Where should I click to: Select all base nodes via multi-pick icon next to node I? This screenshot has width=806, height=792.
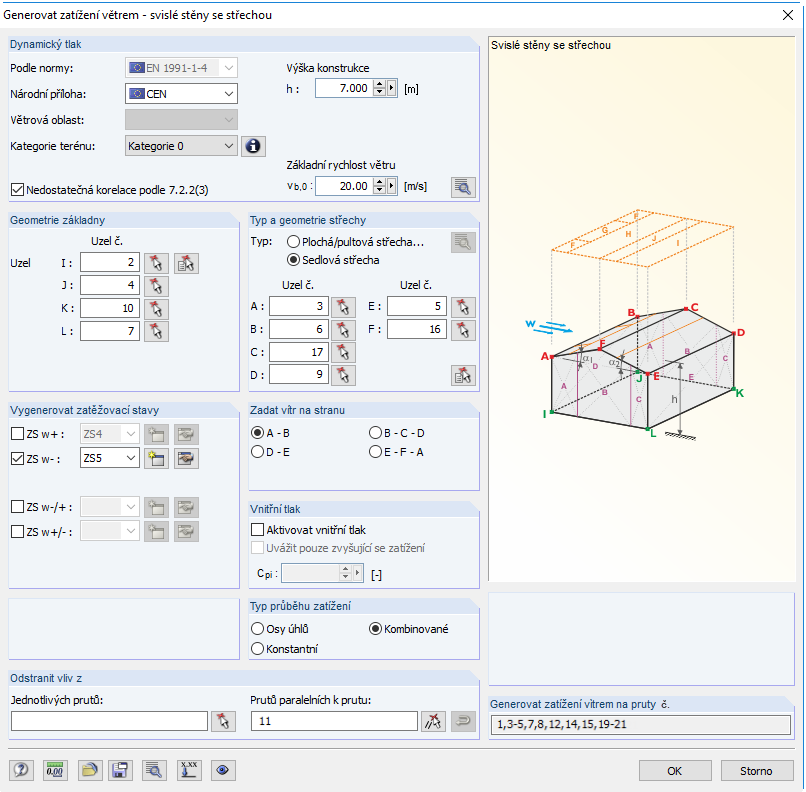pyautogui.click(x=186, y=263)
